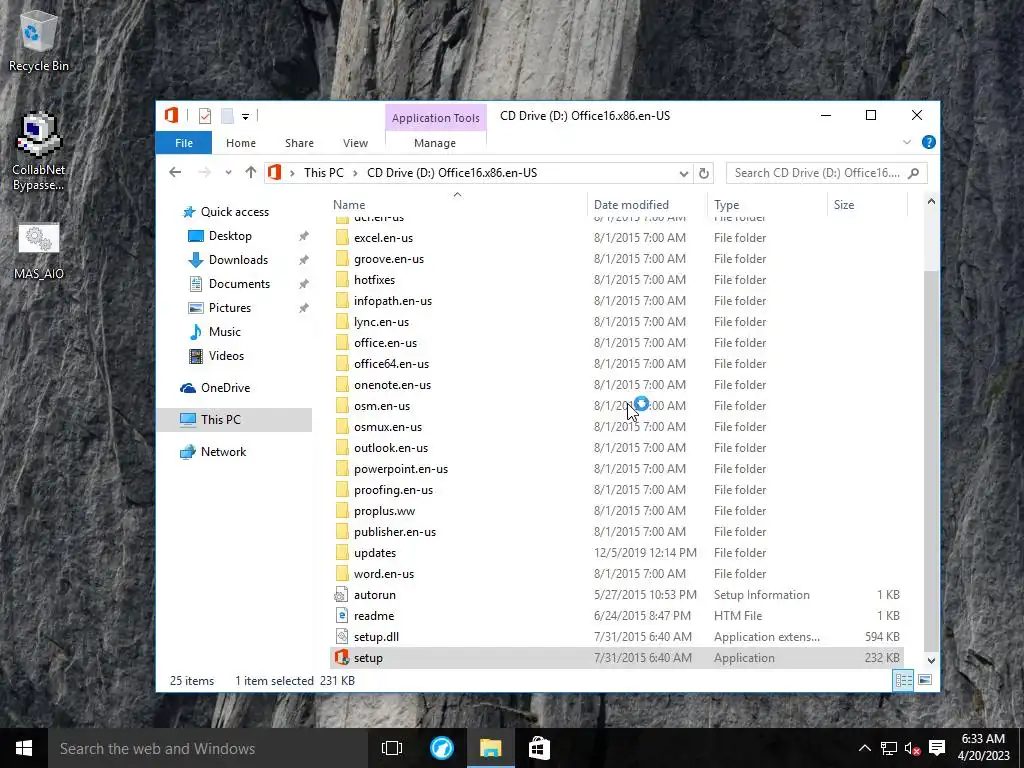The image size is (1024, 768).
Task: Select Network in the navigation pane
Action: pos(223,452)
